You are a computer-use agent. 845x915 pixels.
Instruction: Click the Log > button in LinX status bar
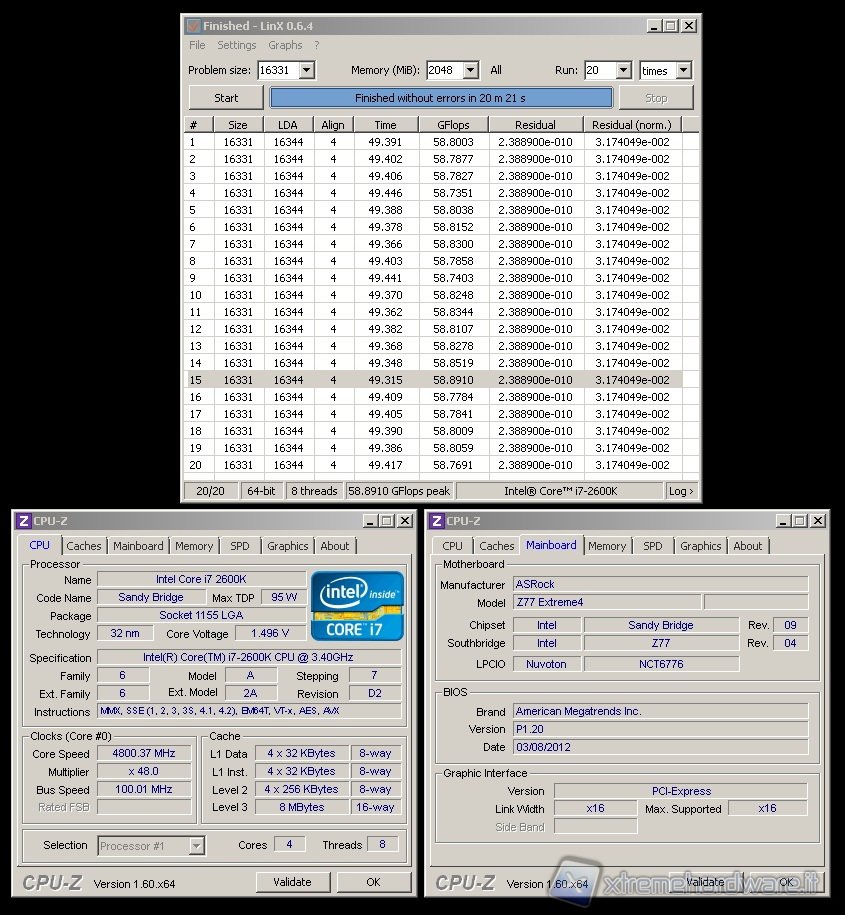(680, 491)
